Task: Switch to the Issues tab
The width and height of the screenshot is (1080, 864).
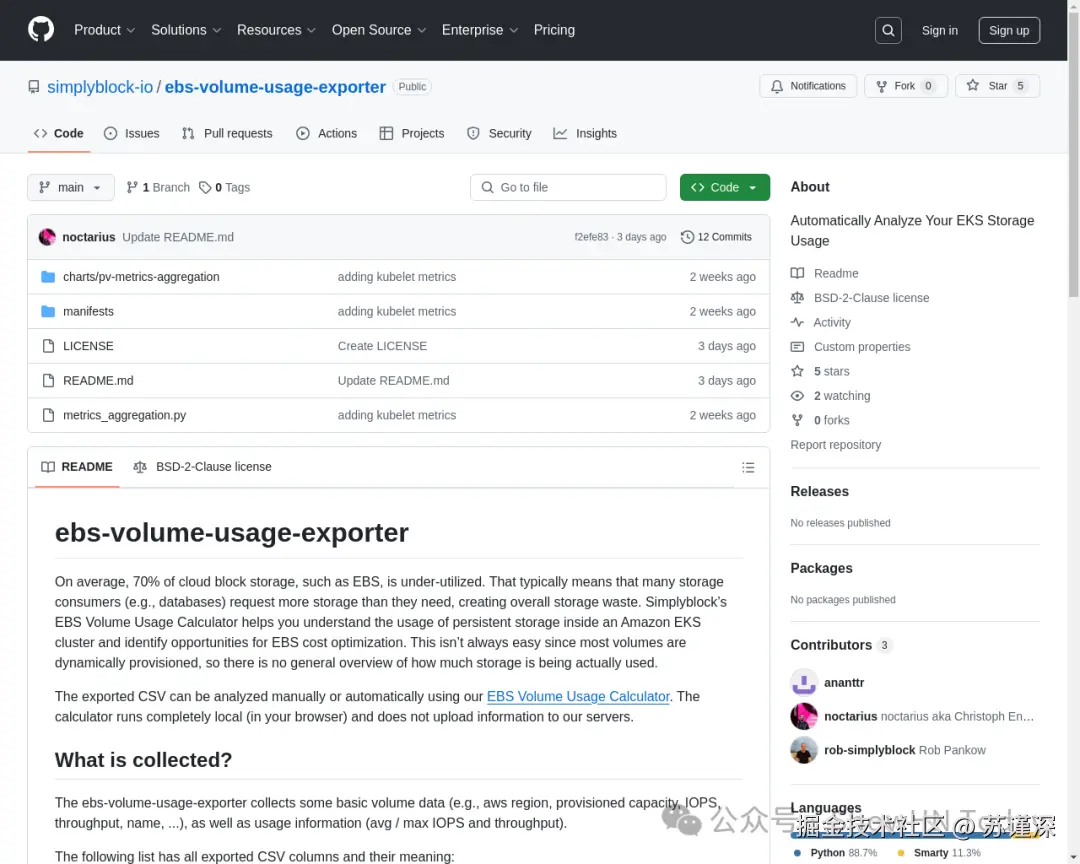Action: [132, 134]
